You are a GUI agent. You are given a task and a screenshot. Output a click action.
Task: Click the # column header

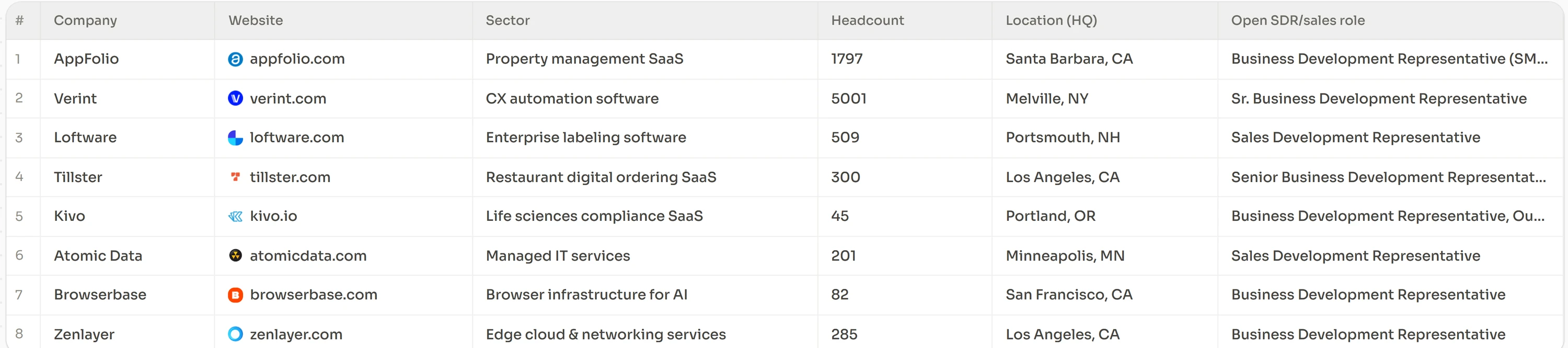click(23, 21)
